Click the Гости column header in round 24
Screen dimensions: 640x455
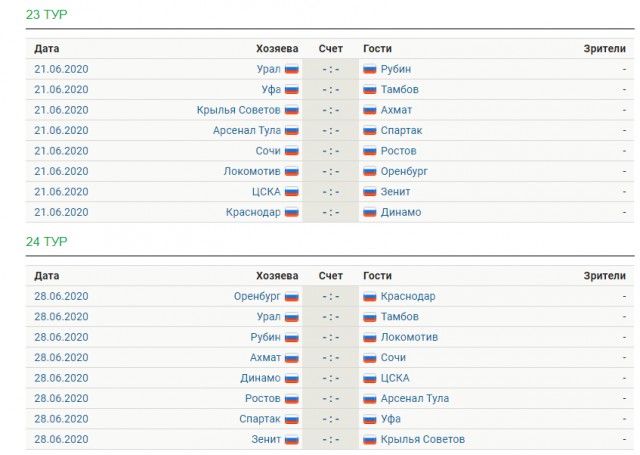[x=377, y=276]
